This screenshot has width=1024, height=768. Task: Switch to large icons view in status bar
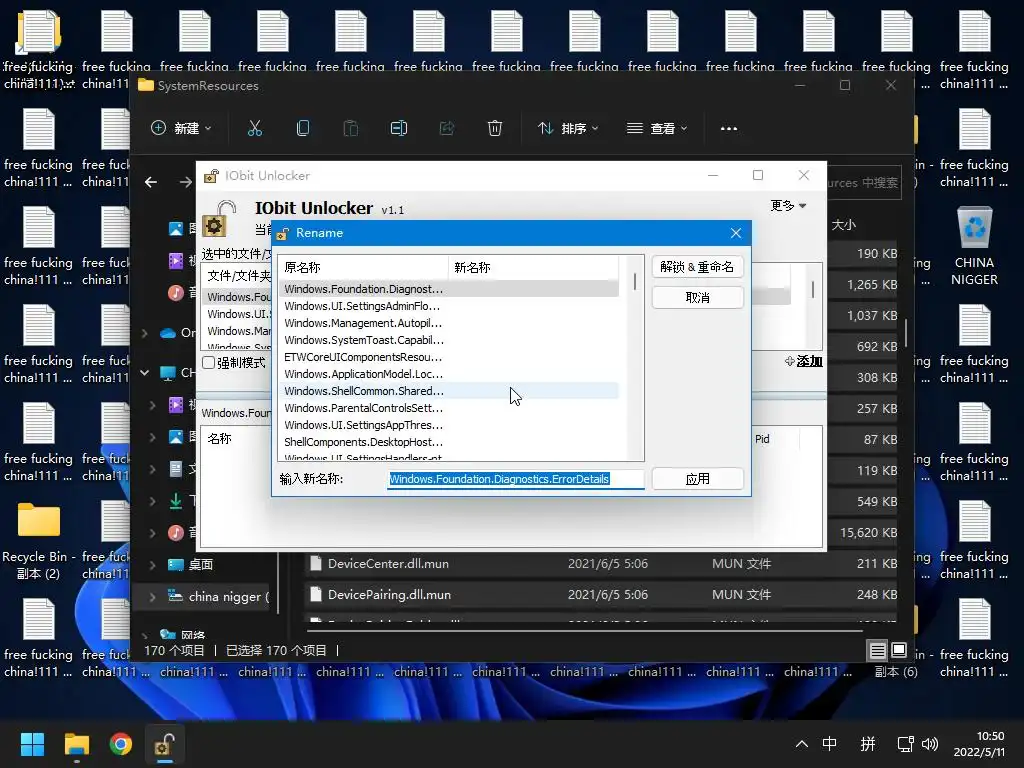coord(899,650)
